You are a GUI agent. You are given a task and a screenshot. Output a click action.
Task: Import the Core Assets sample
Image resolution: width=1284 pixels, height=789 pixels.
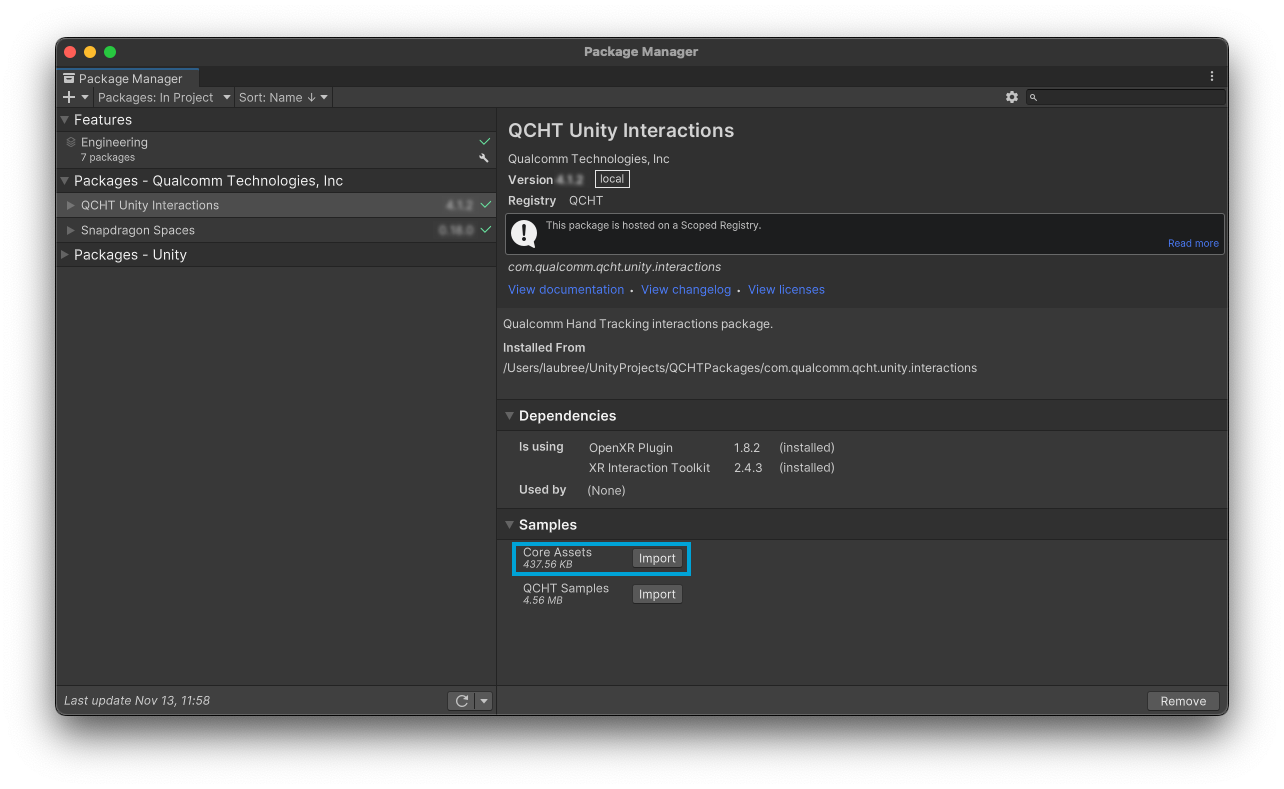(657, 559)
